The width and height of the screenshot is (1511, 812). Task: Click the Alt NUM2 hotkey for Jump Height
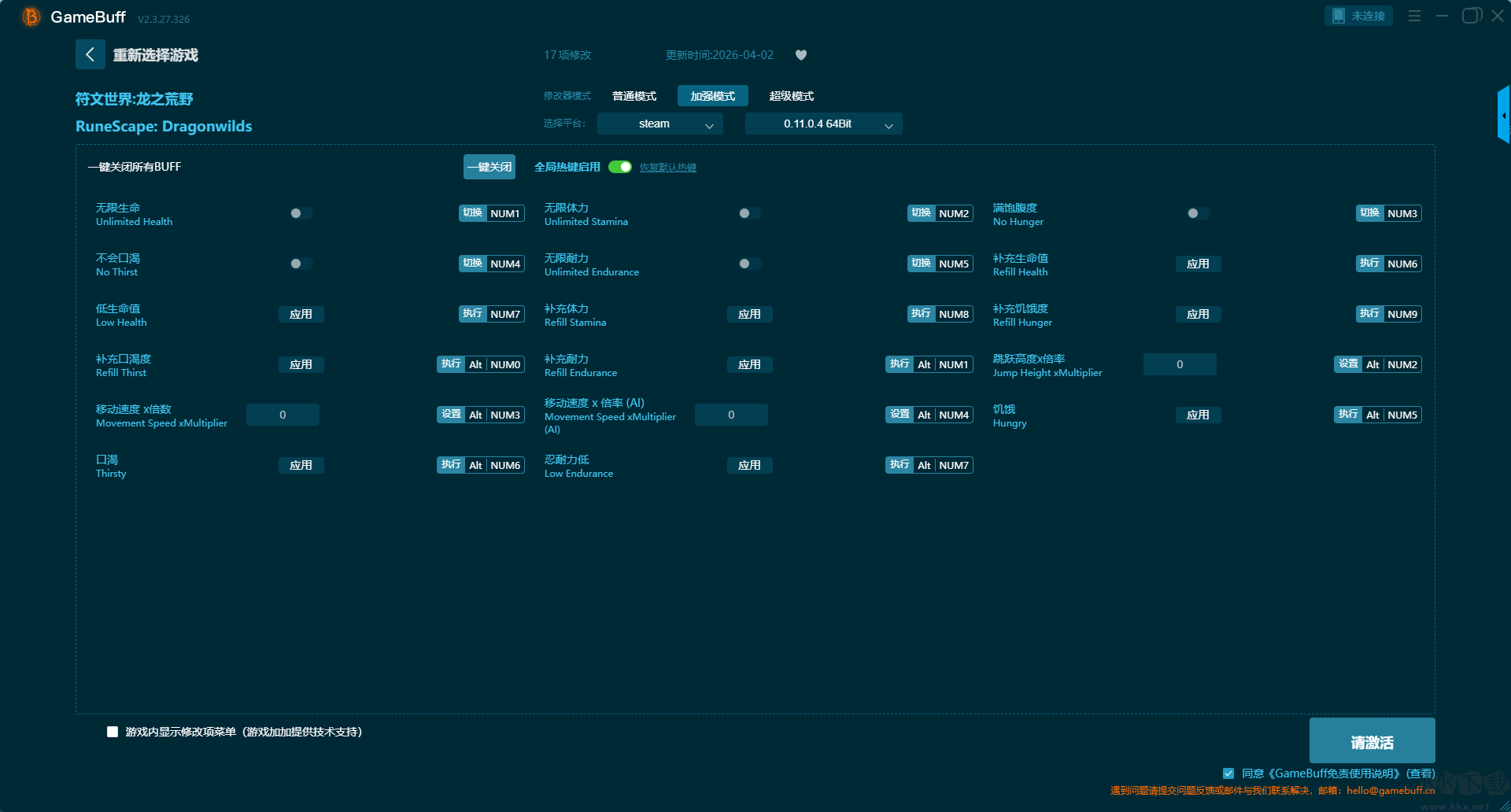(1378, 364)
